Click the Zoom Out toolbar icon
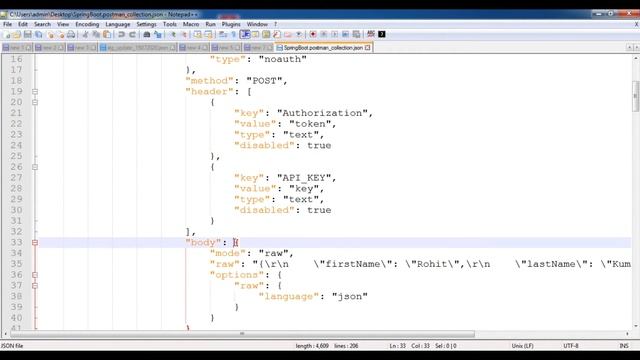Screen dimensions: 640x360 (184, 34)
